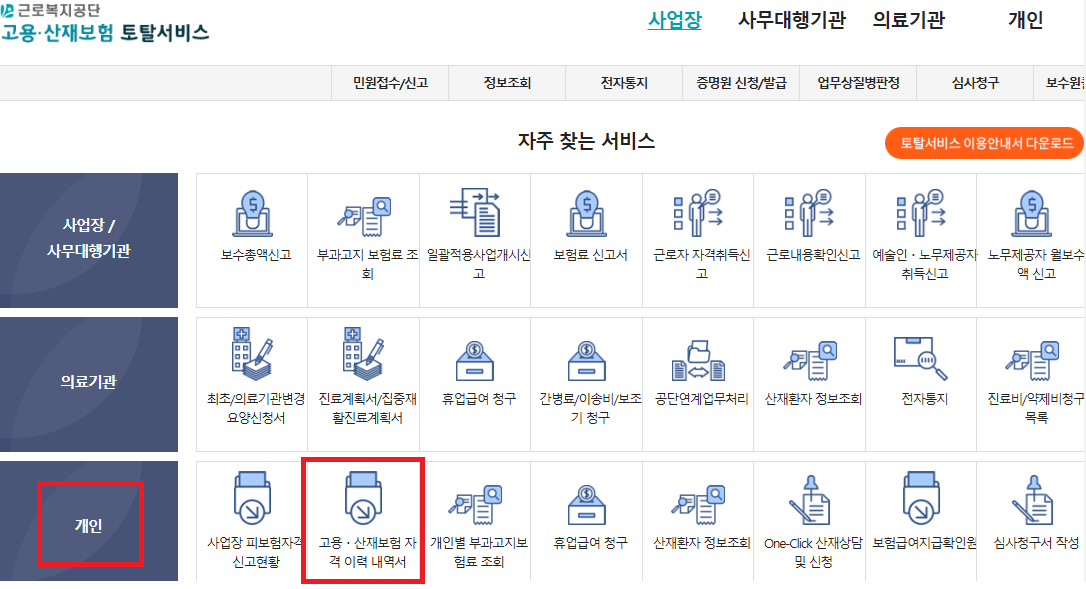Open the 전자통지 menu in navigation bar
This screenshot has height=589, width=1086.
click(624, 83)
